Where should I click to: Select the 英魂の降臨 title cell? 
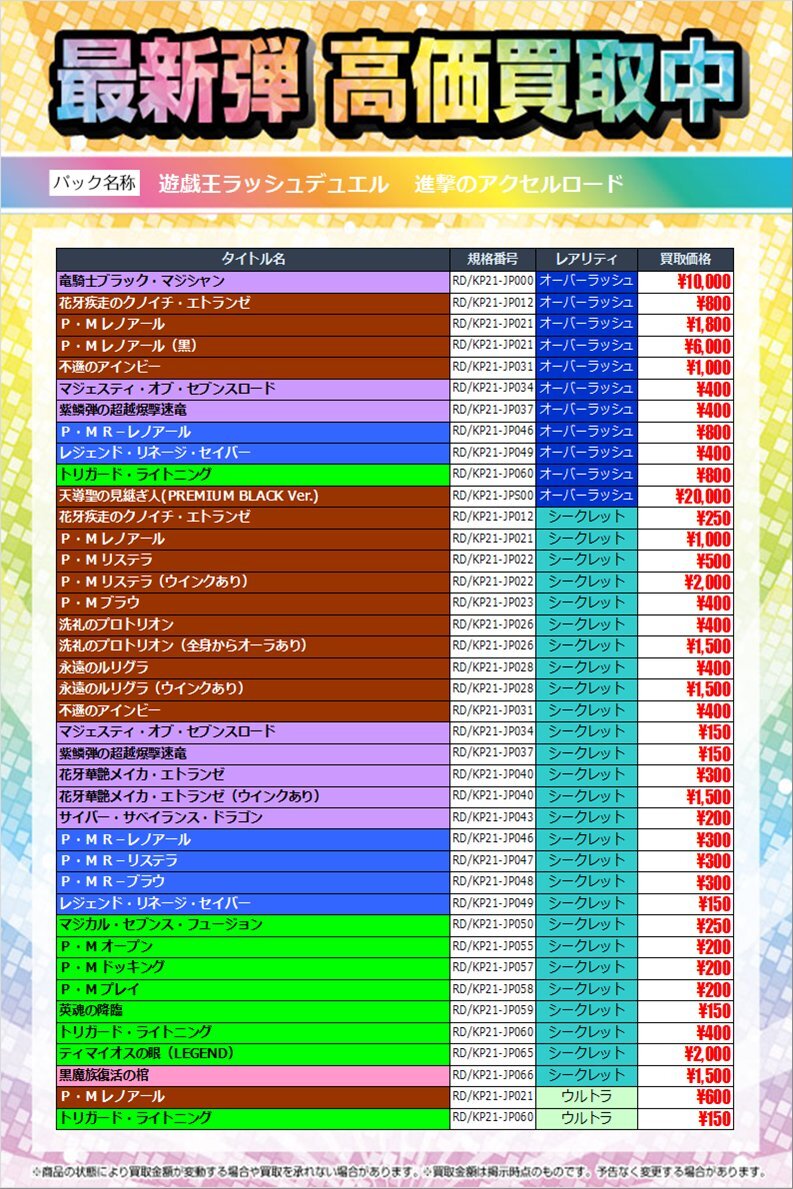[x=253, y=1011]
